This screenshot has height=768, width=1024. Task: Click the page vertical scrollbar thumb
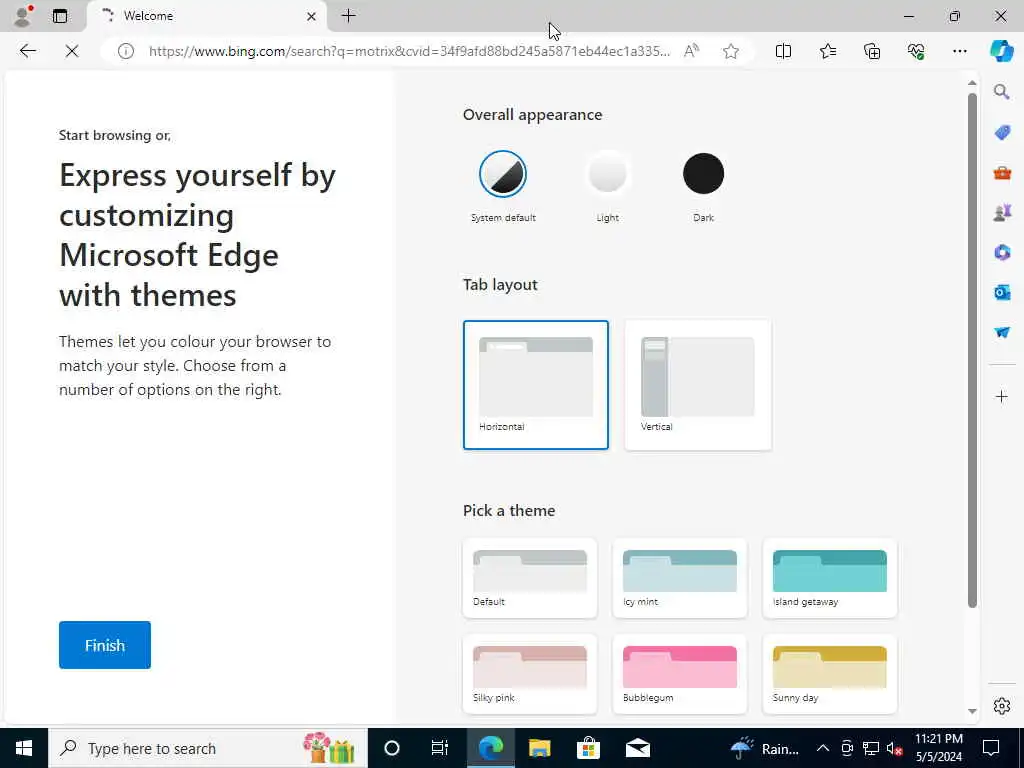click(x=972, y=350)
